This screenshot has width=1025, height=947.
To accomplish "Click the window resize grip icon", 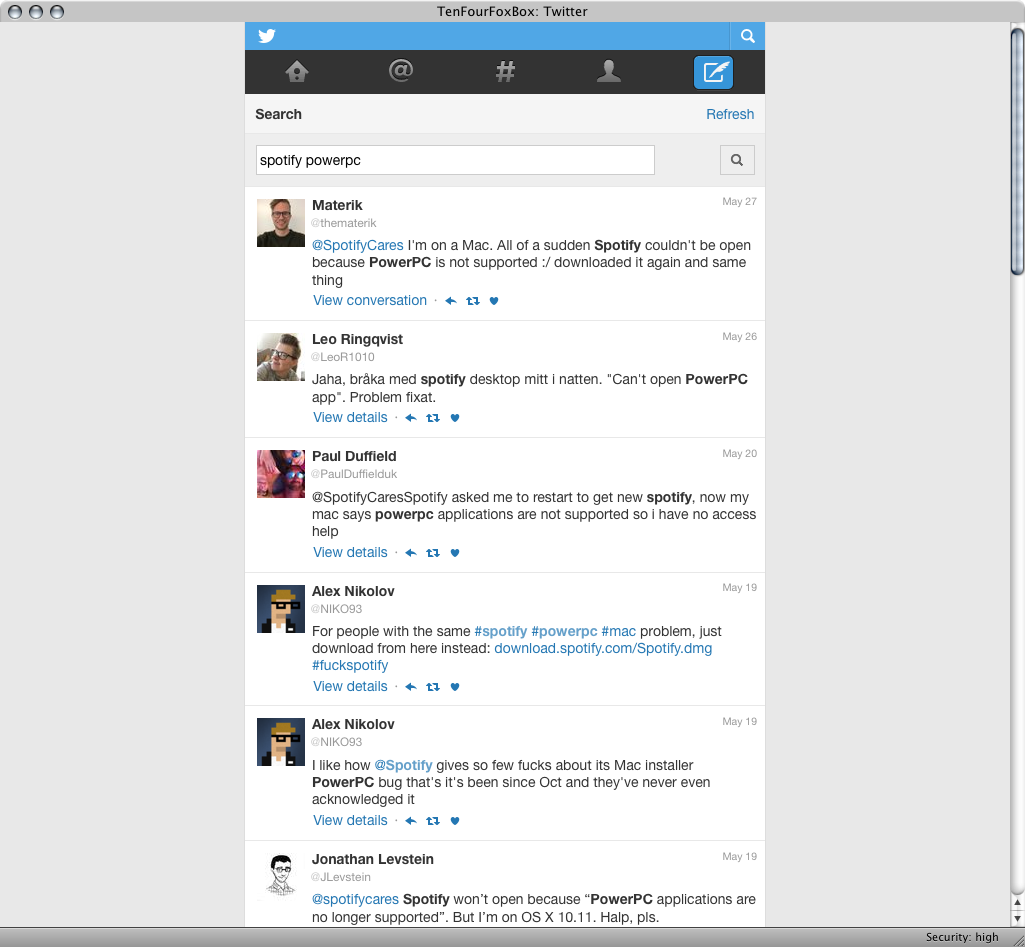I will click(1017, 938).
